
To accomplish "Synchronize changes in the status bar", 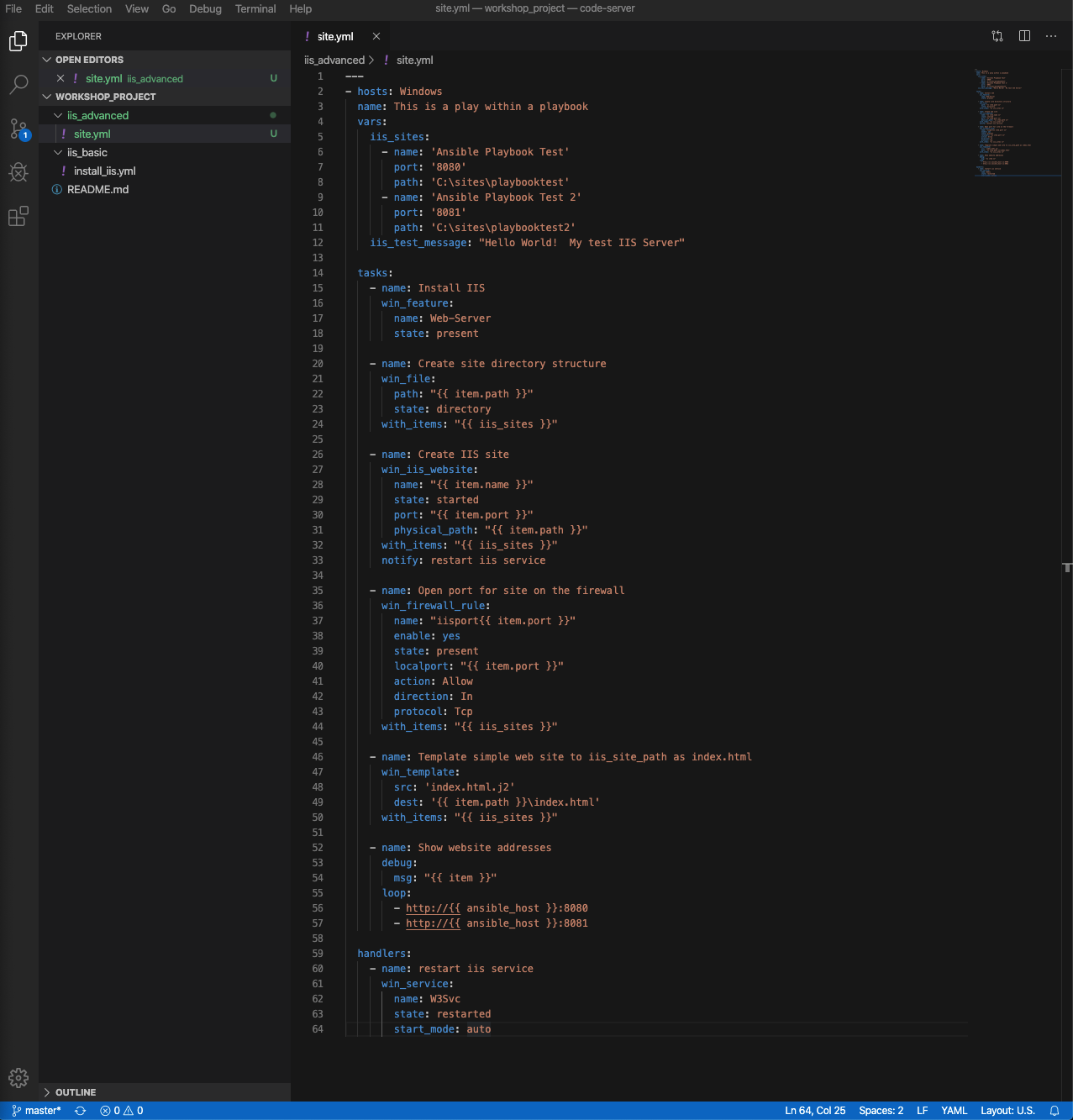I will (x=81, y=1111).
